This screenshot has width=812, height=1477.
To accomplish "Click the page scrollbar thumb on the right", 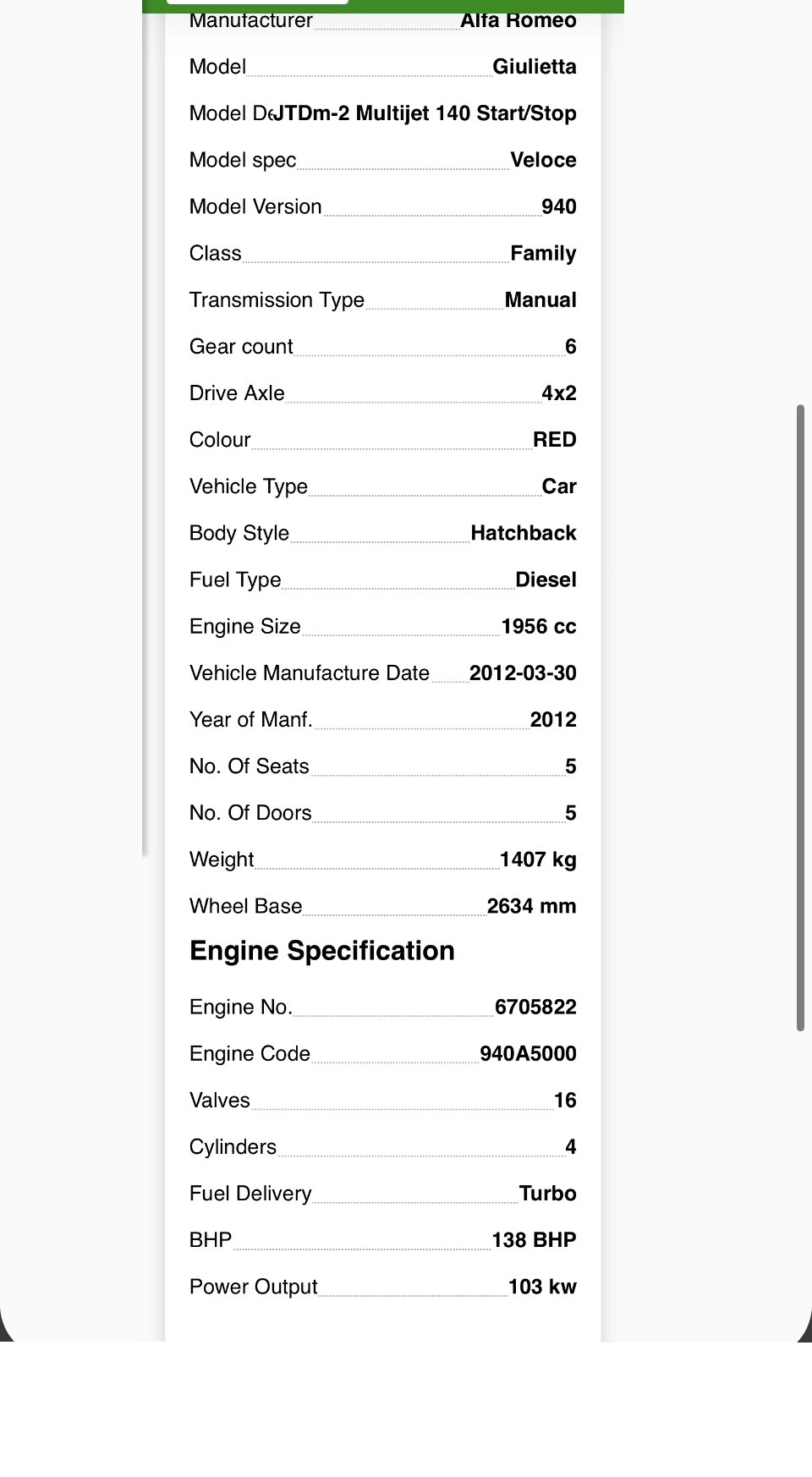I will point(800,718).
